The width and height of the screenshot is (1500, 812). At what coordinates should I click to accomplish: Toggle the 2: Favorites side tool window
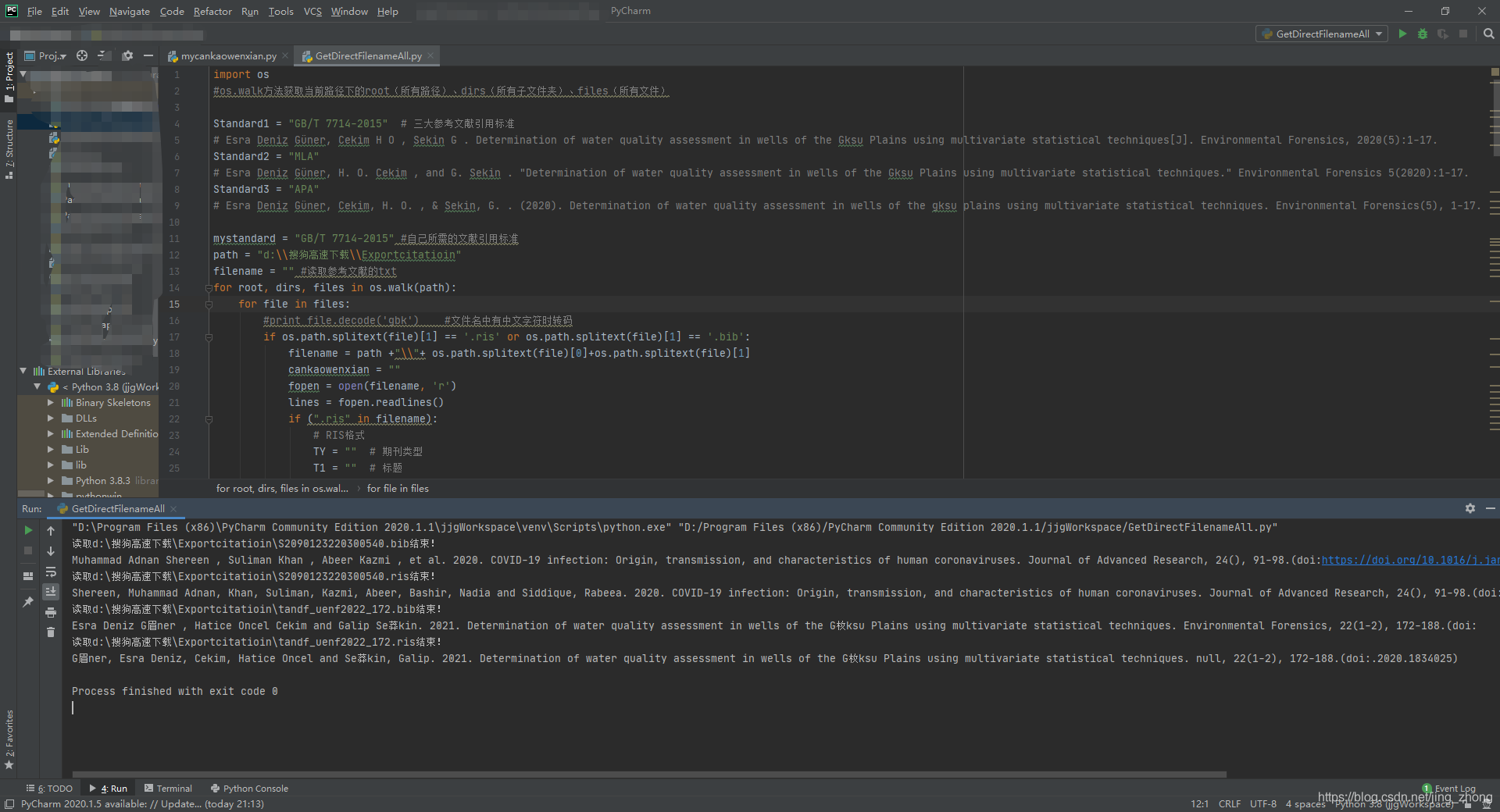coord(9,740)
